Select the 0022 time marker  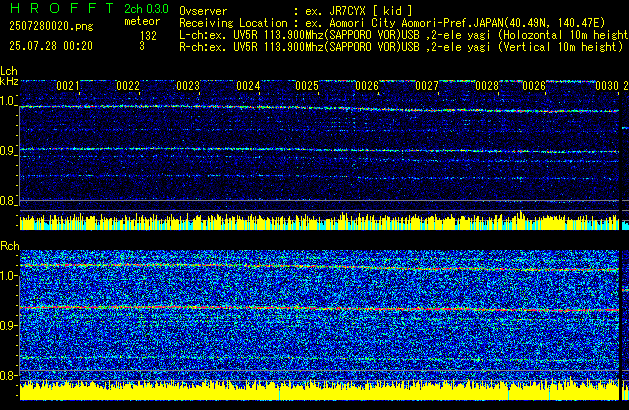(128, 86)
